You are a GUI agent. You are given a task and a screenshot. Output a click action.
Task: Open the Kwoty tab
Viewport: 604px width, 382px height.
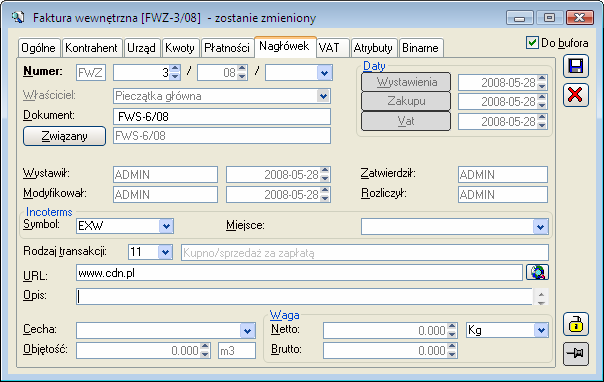180,48
